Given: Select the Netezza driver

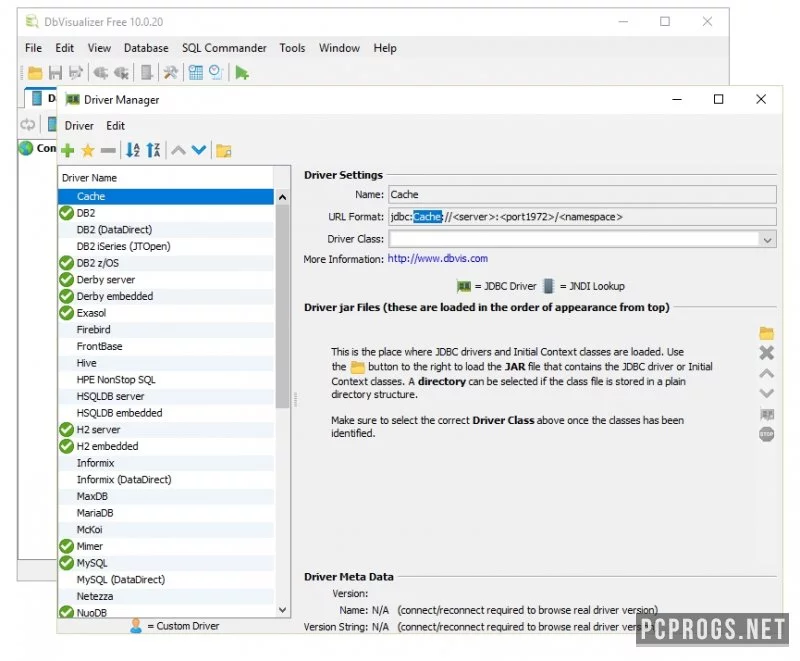Looking at the screenshot, I should point(166,596).
